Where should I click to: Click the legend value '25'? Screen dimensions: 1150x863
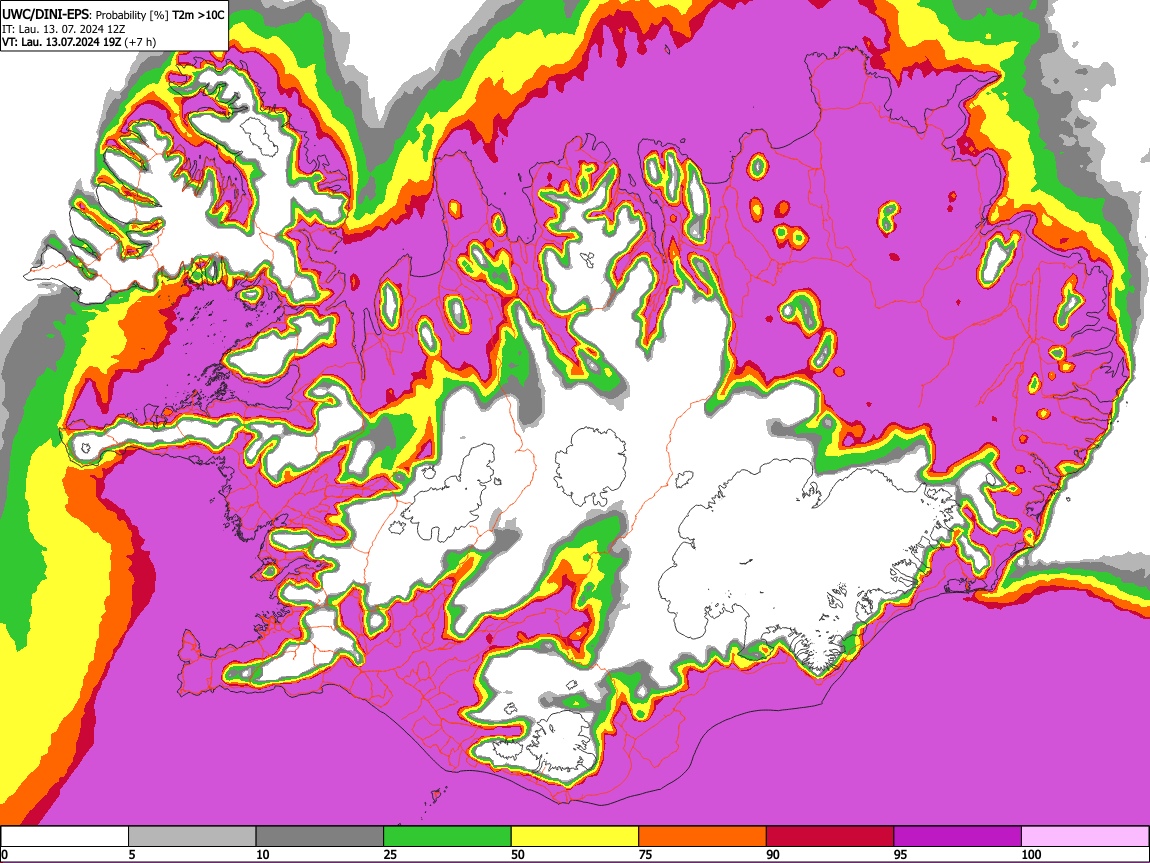390,854
